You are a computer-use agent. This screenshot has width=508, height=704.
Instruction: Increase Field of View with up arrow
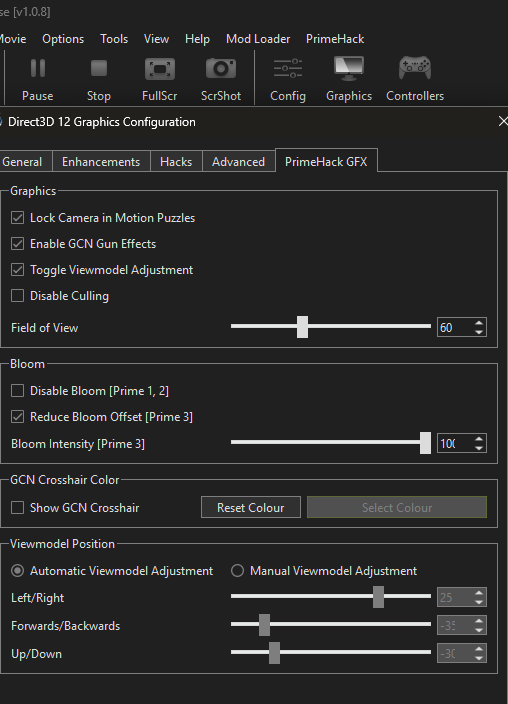(x=479, y=322)
